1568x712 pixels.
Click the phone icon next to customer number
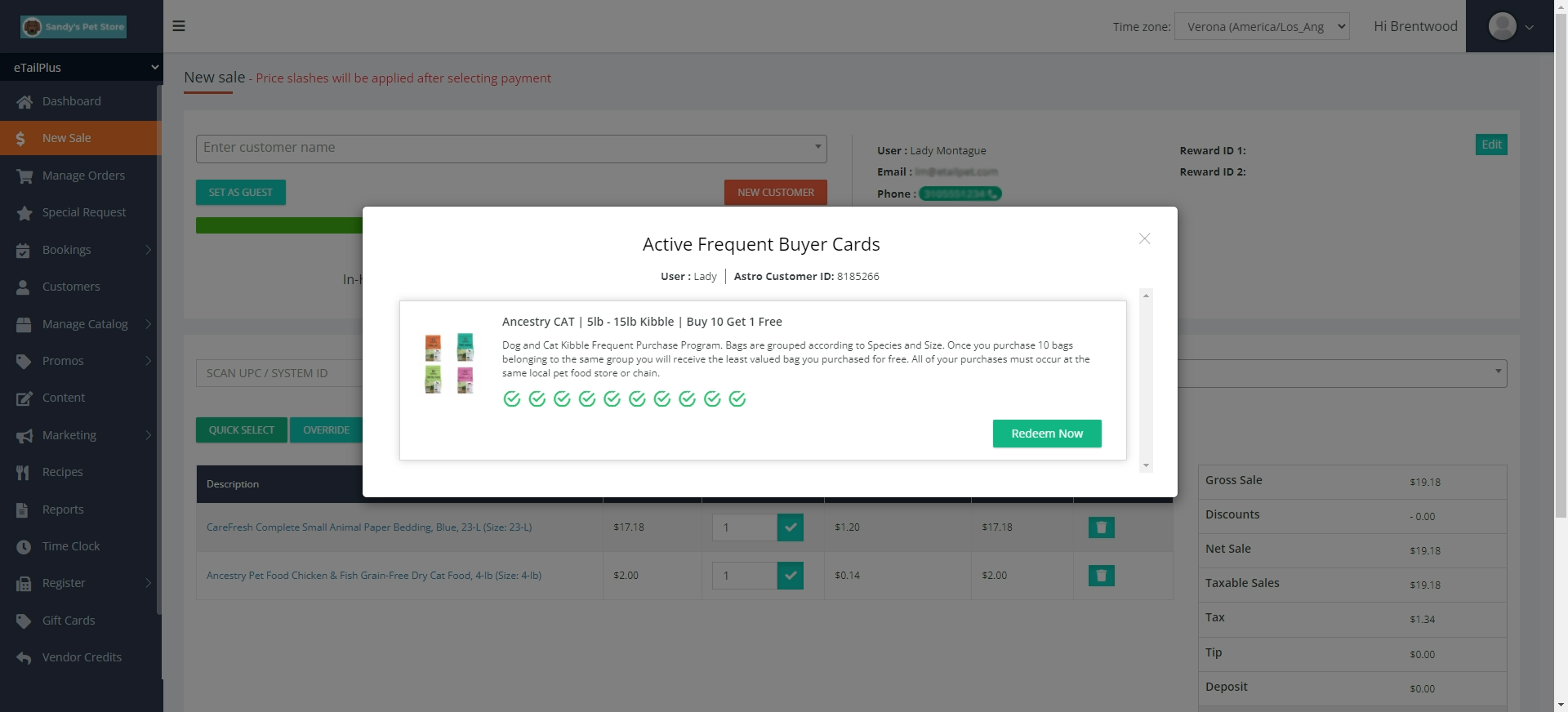click(x=991, y=194)
